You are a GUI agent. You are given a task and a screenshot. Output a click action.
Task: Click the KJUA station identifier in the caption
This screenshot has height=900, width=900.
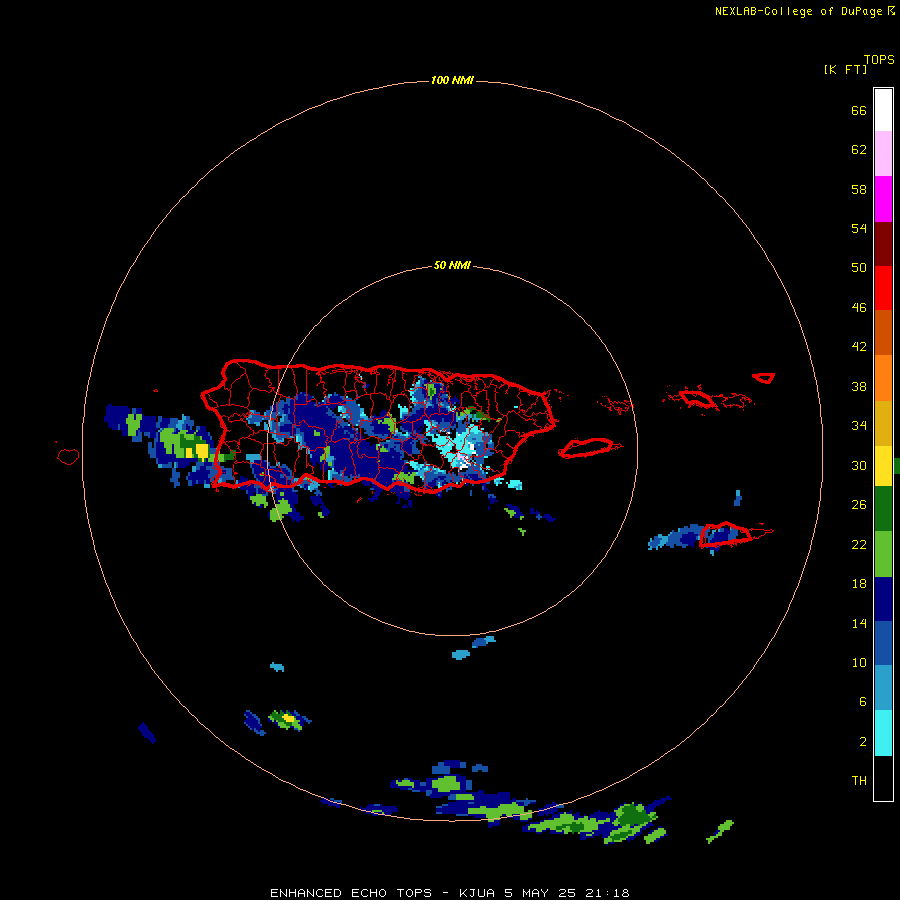point(477,893)
